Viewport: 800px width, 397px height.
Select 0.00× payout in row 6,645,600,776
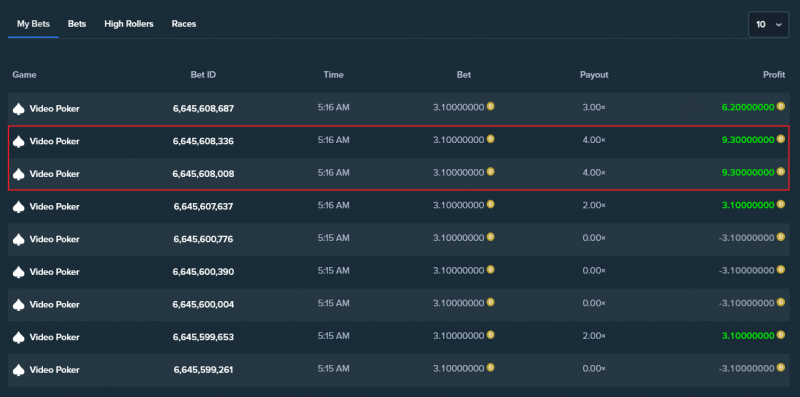pos(594,238)
